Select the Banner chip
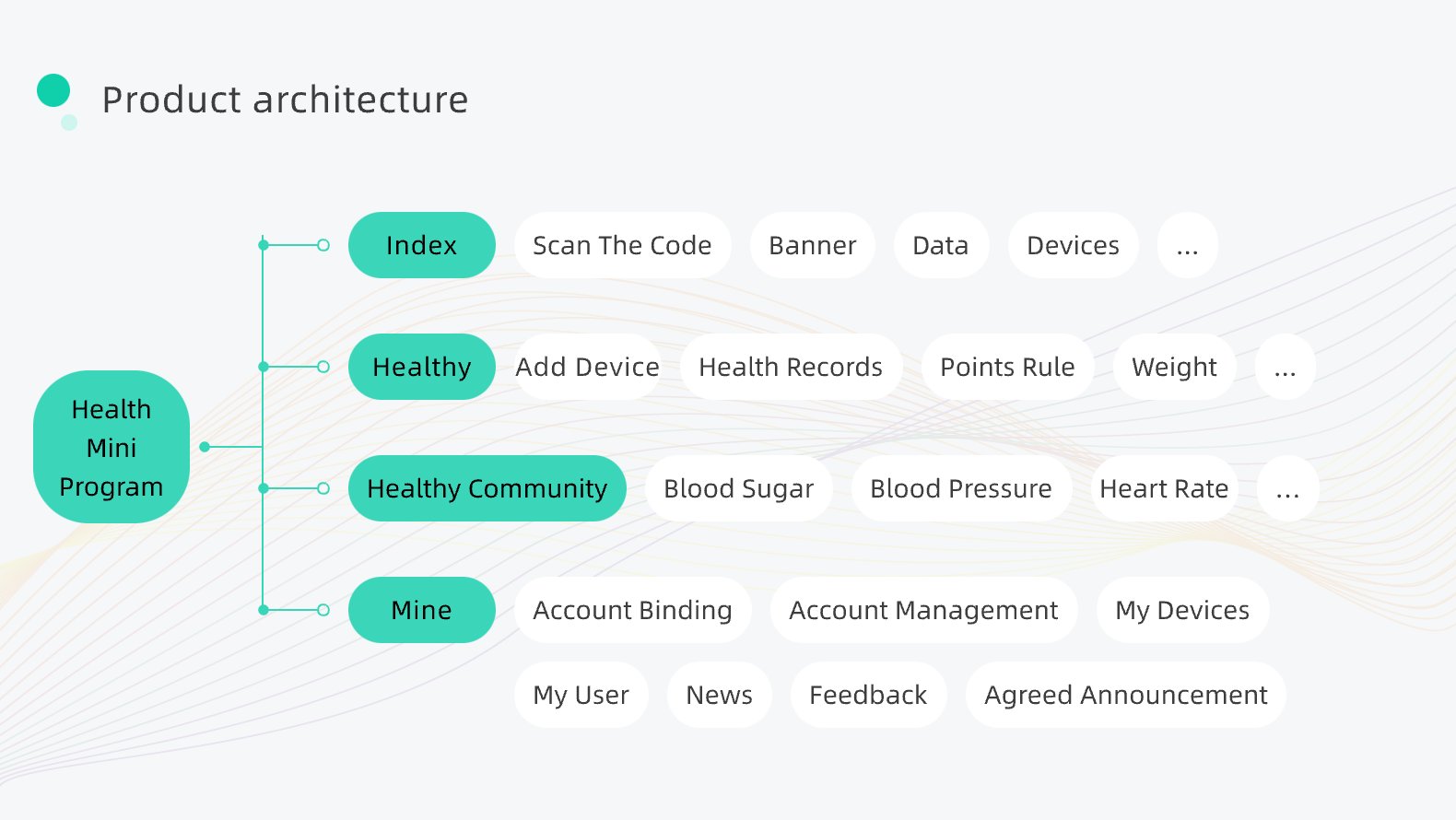The width and height of the screenshot is (1456, 820). pyautogui.click(x=812, y=245)
